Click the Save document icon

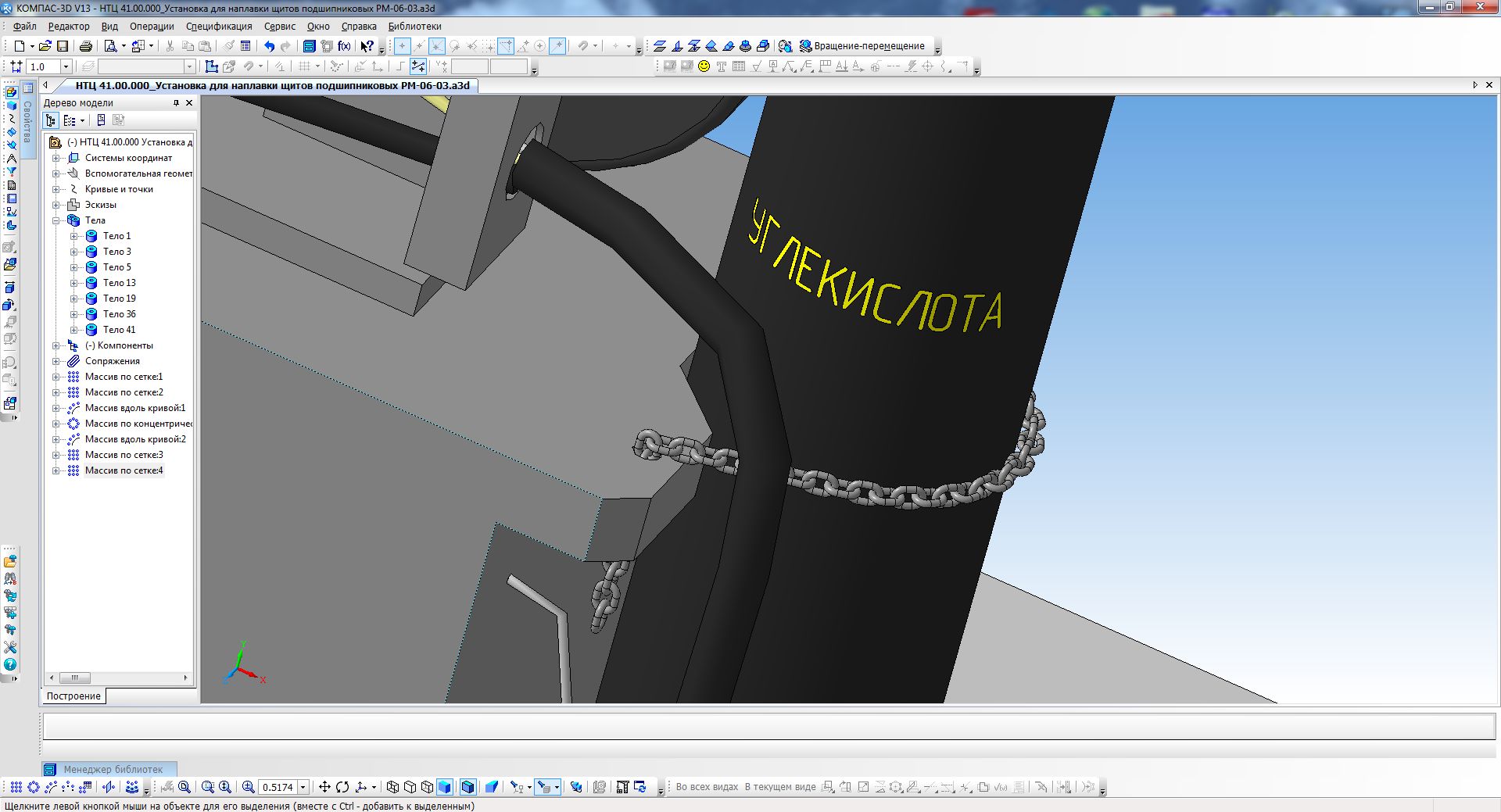[63, 46]
